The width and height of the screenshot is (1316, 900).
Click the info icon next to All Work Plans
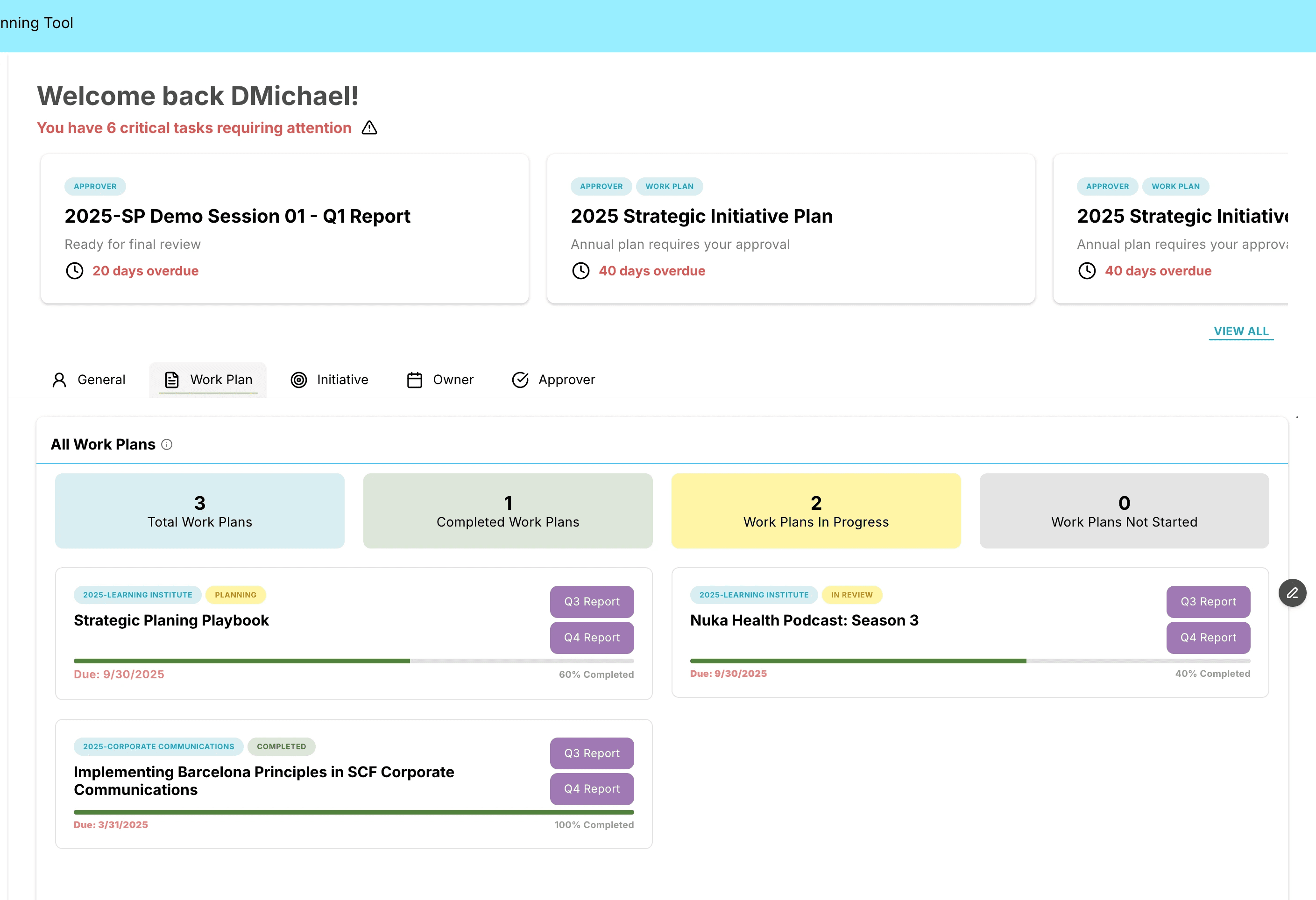166,444
